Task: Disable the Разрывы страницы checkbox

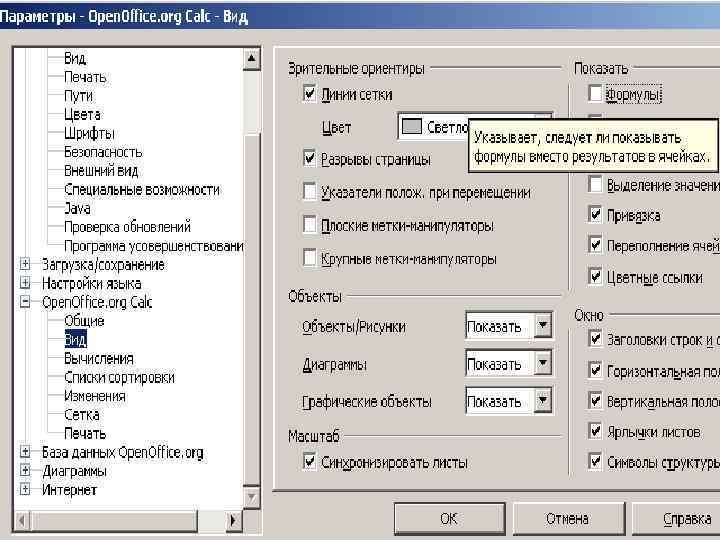Action: tap(310, 158)
